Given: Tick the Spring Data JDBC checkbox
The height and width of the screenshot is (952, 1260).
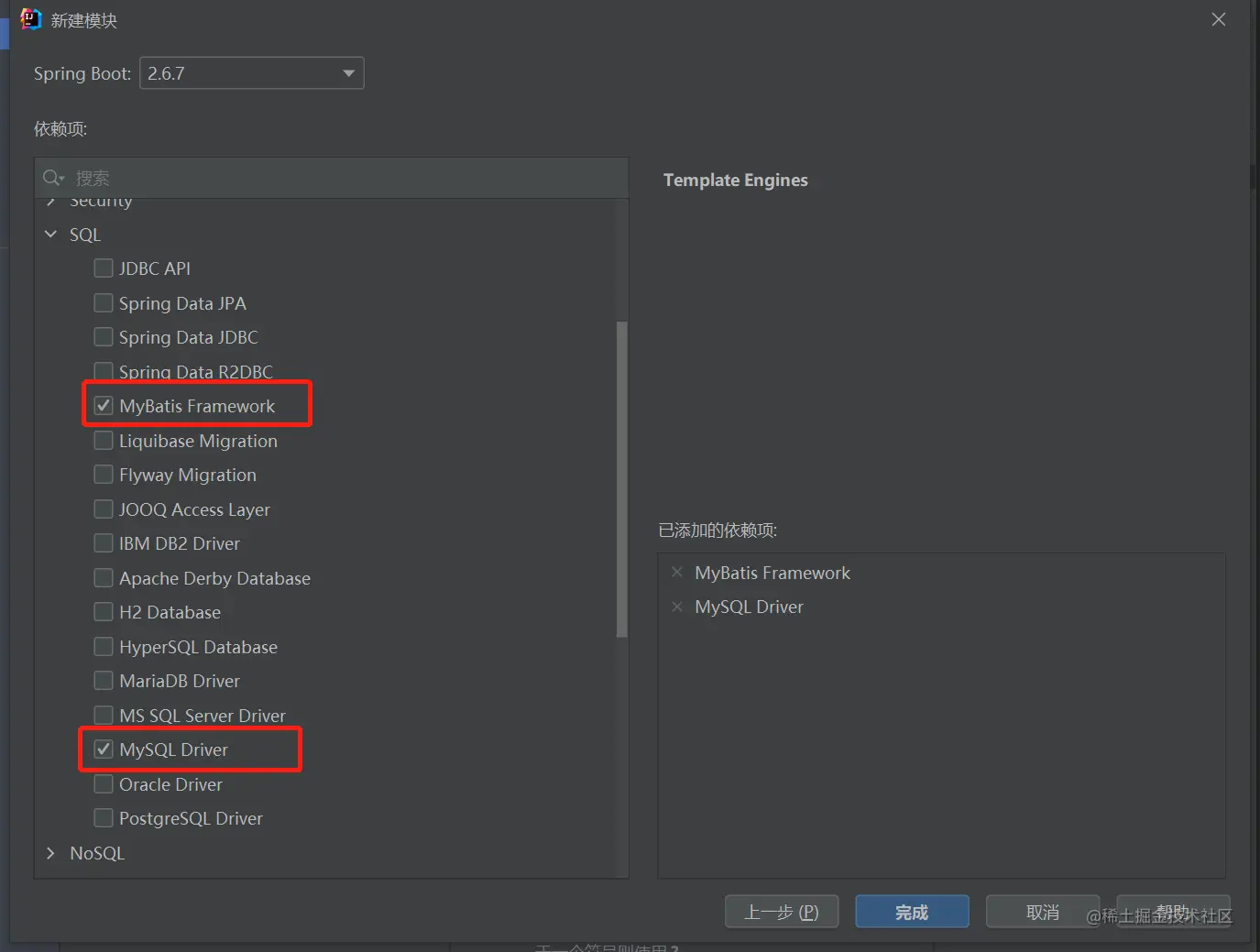Looking at the screenshot, I should coord(104,337).
